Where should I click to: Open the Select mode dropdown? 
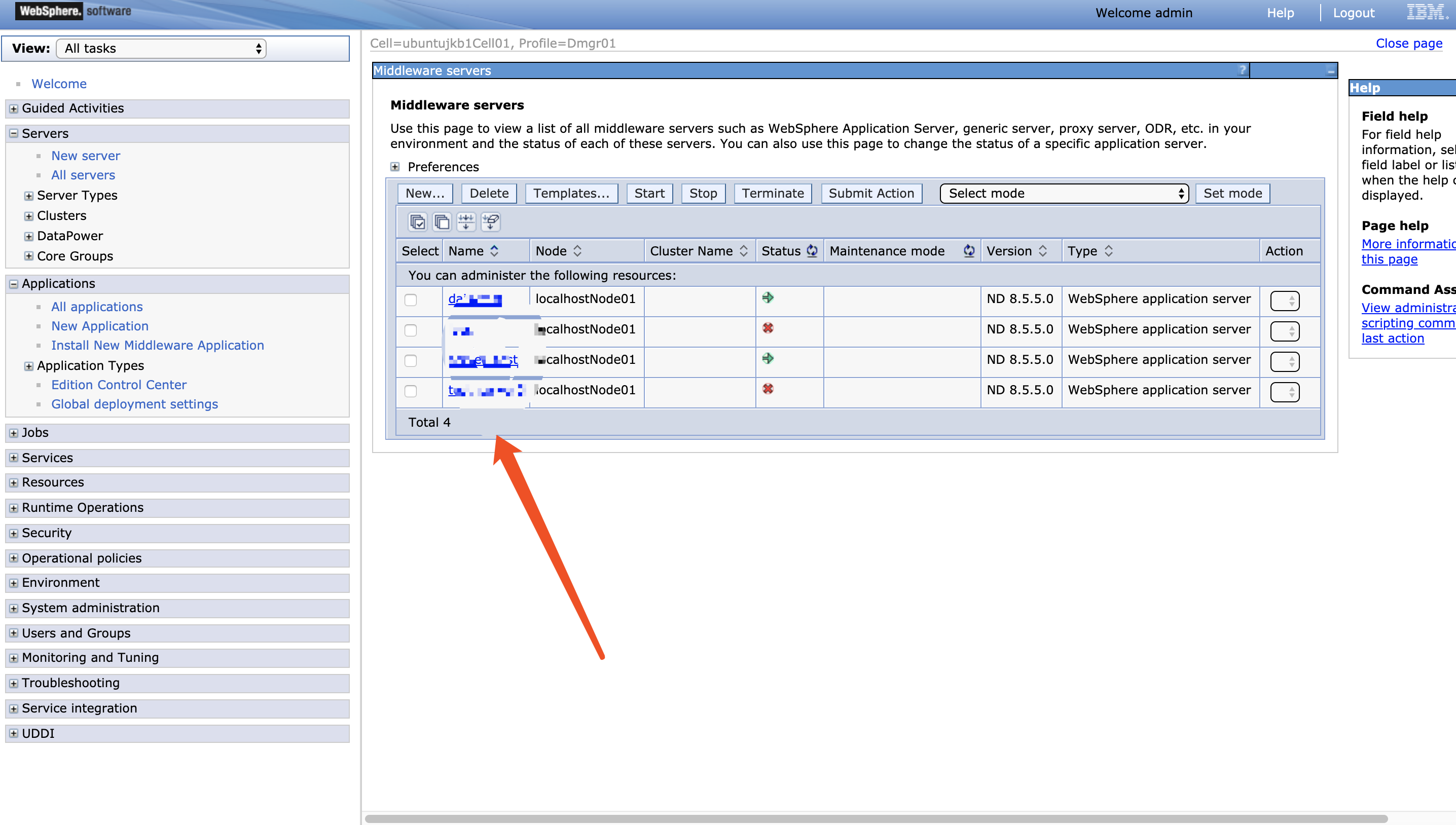tap(1064, 194)
